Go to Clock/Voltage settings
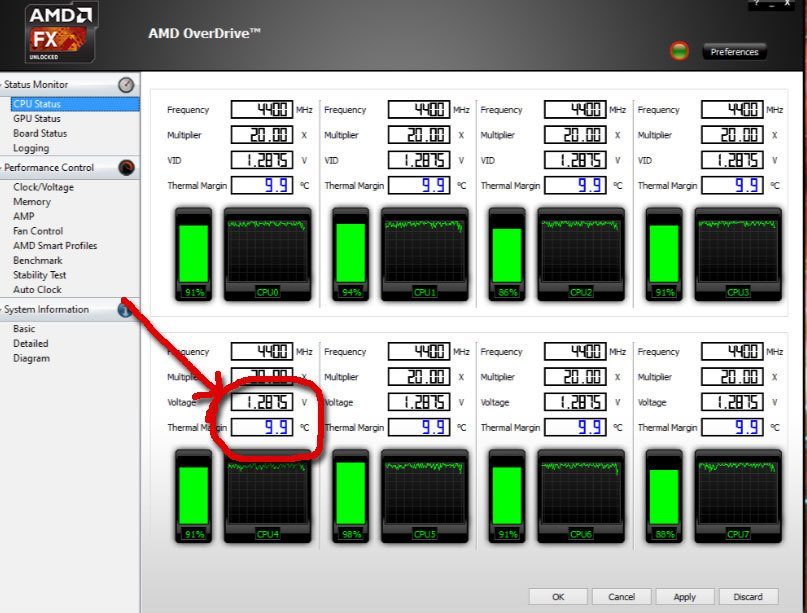The height and width of the screenshot is (613, 807). (43, 187)
